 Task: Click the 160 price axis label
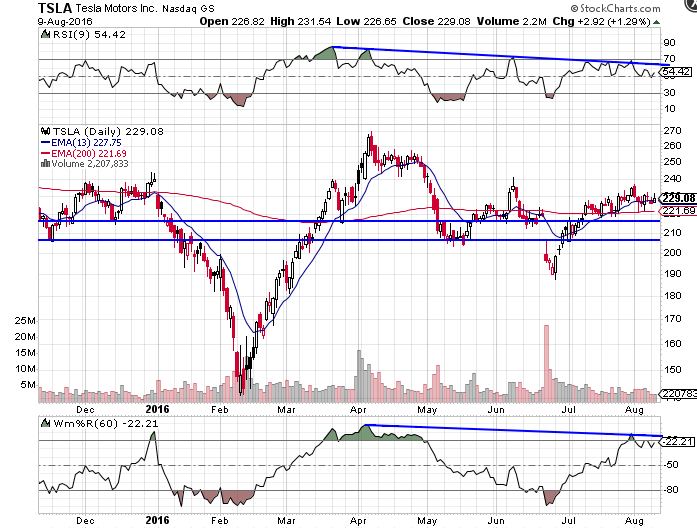tap(673, 343)
